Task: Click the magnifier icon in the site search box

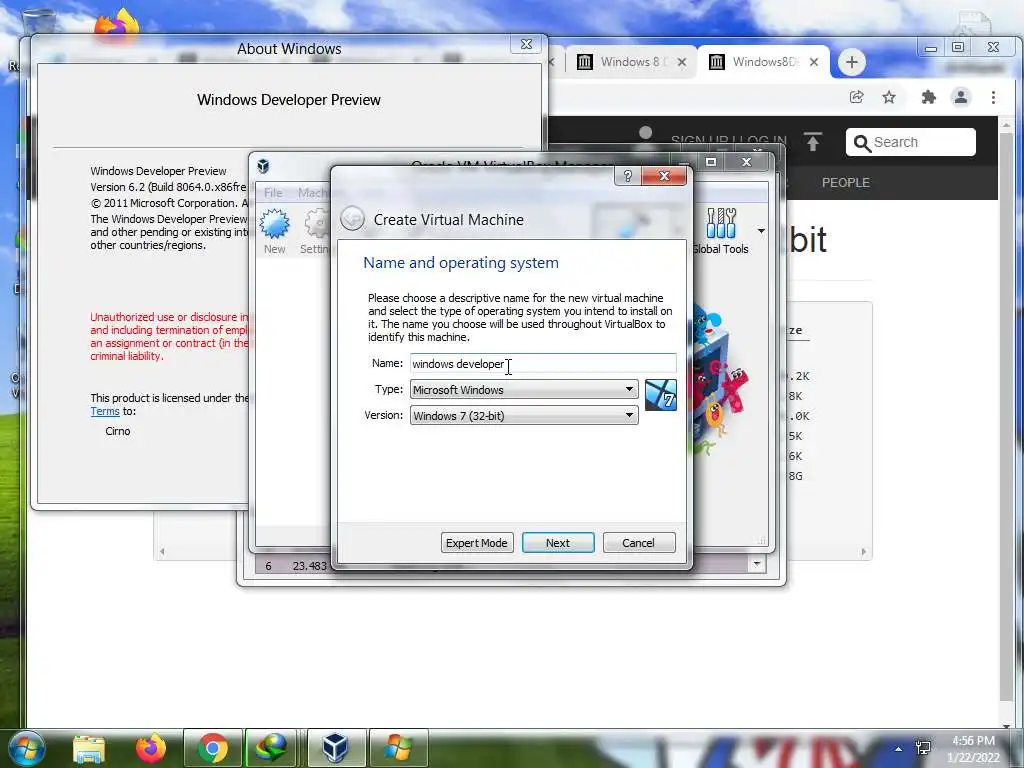Action: 862,143
